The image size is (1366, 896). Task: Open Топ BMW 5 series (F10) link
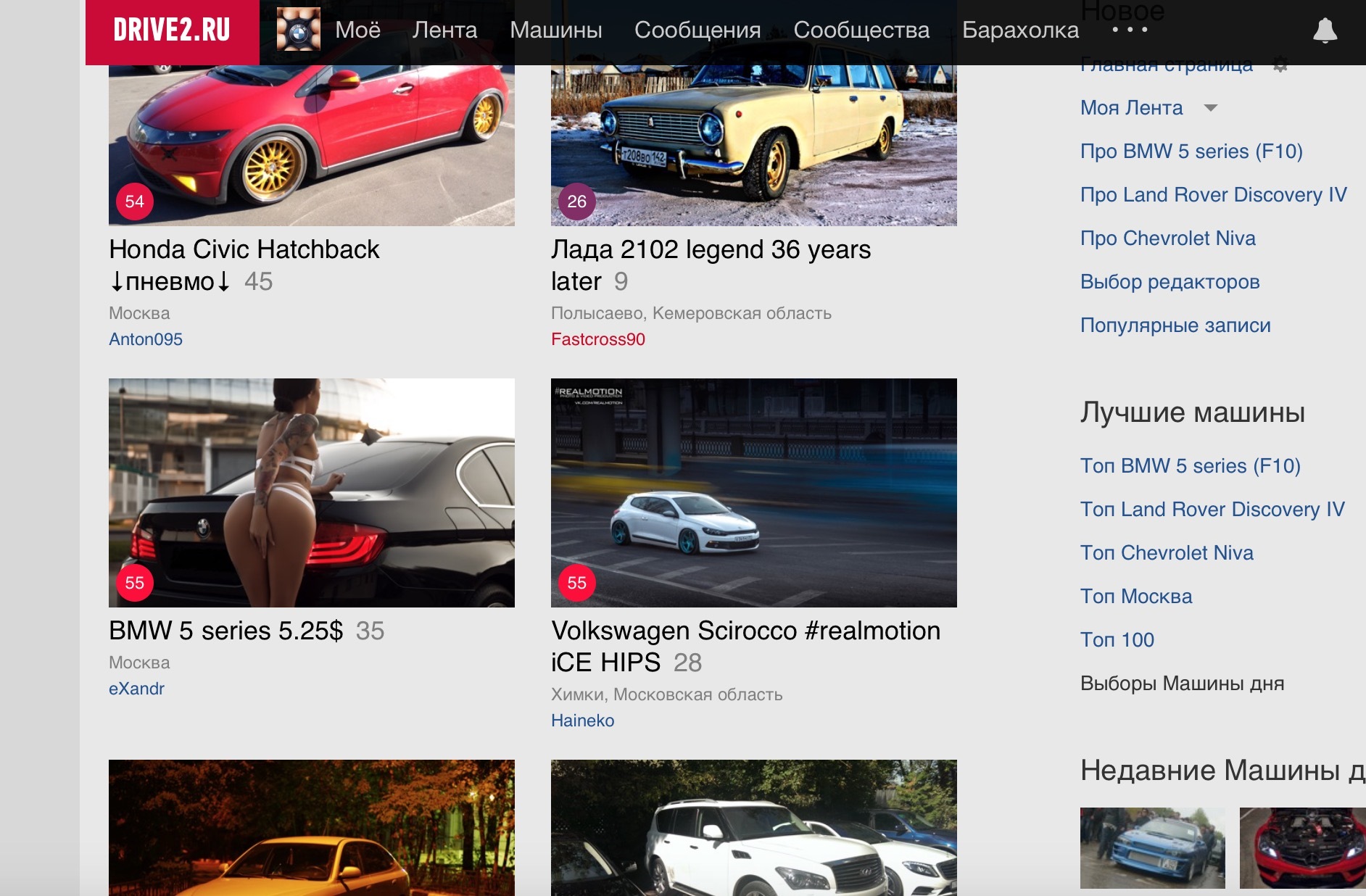click(1191, 466)
